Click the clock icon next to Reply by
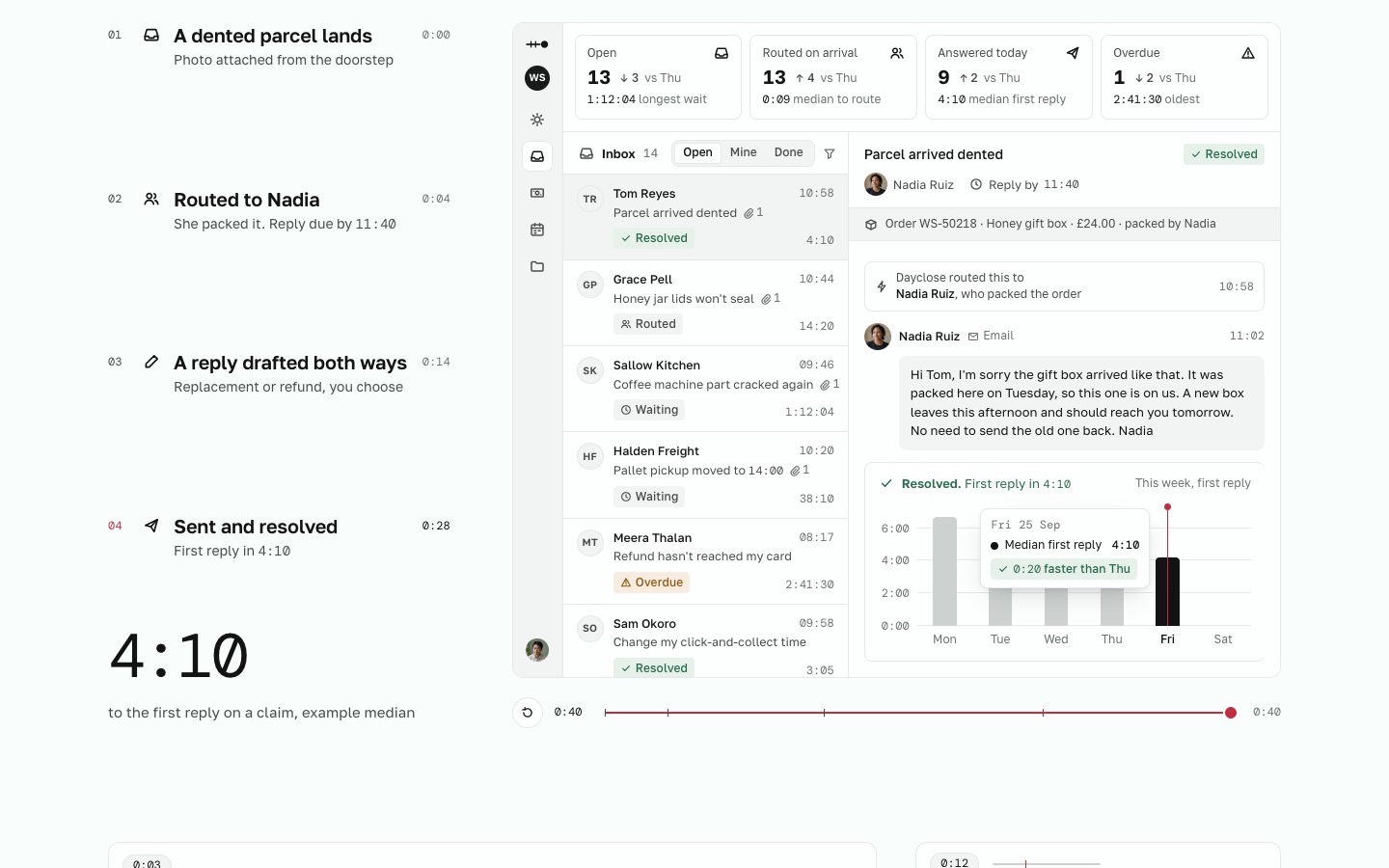 click(x=976, y=184)
